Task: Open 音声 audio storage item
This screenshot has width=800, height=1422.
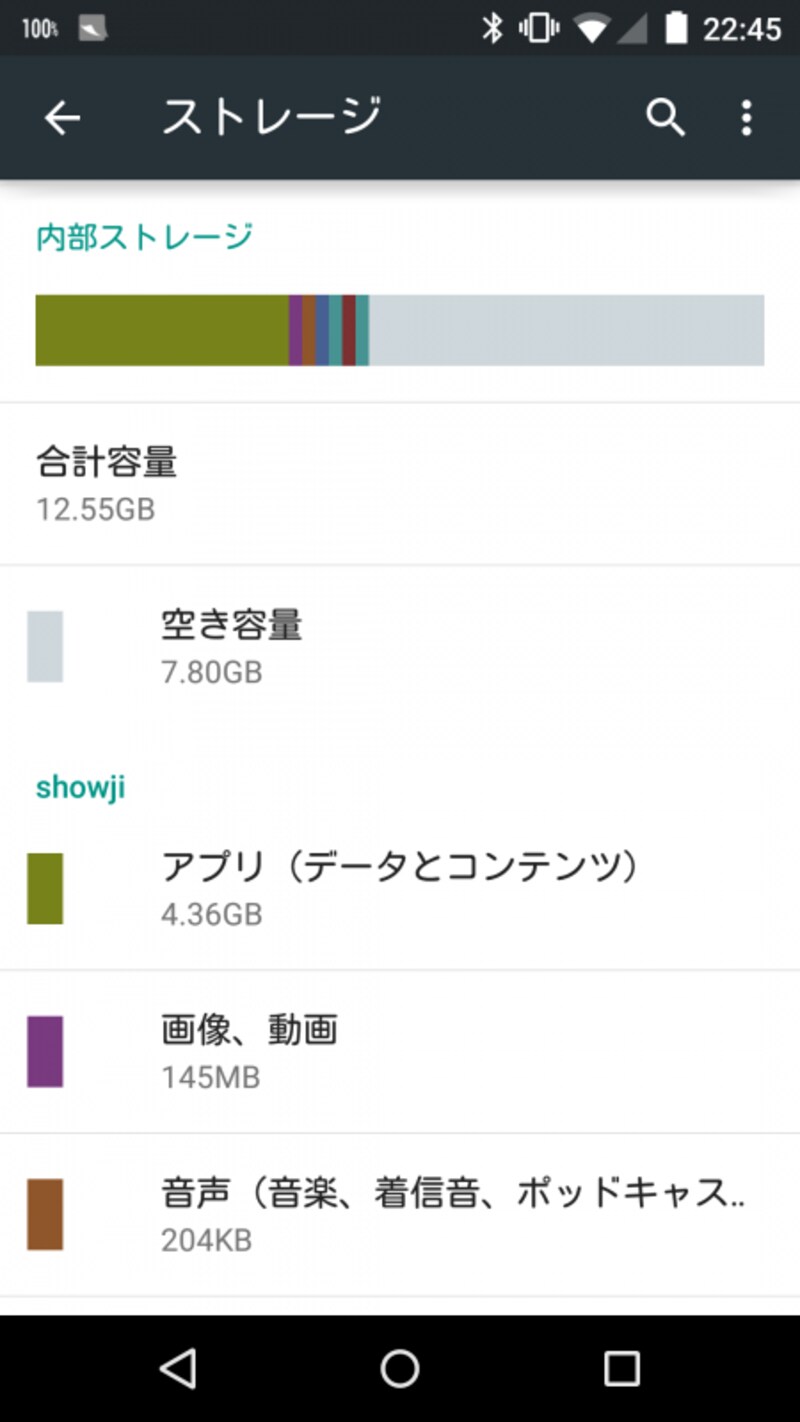Action: click(400, 1214)
